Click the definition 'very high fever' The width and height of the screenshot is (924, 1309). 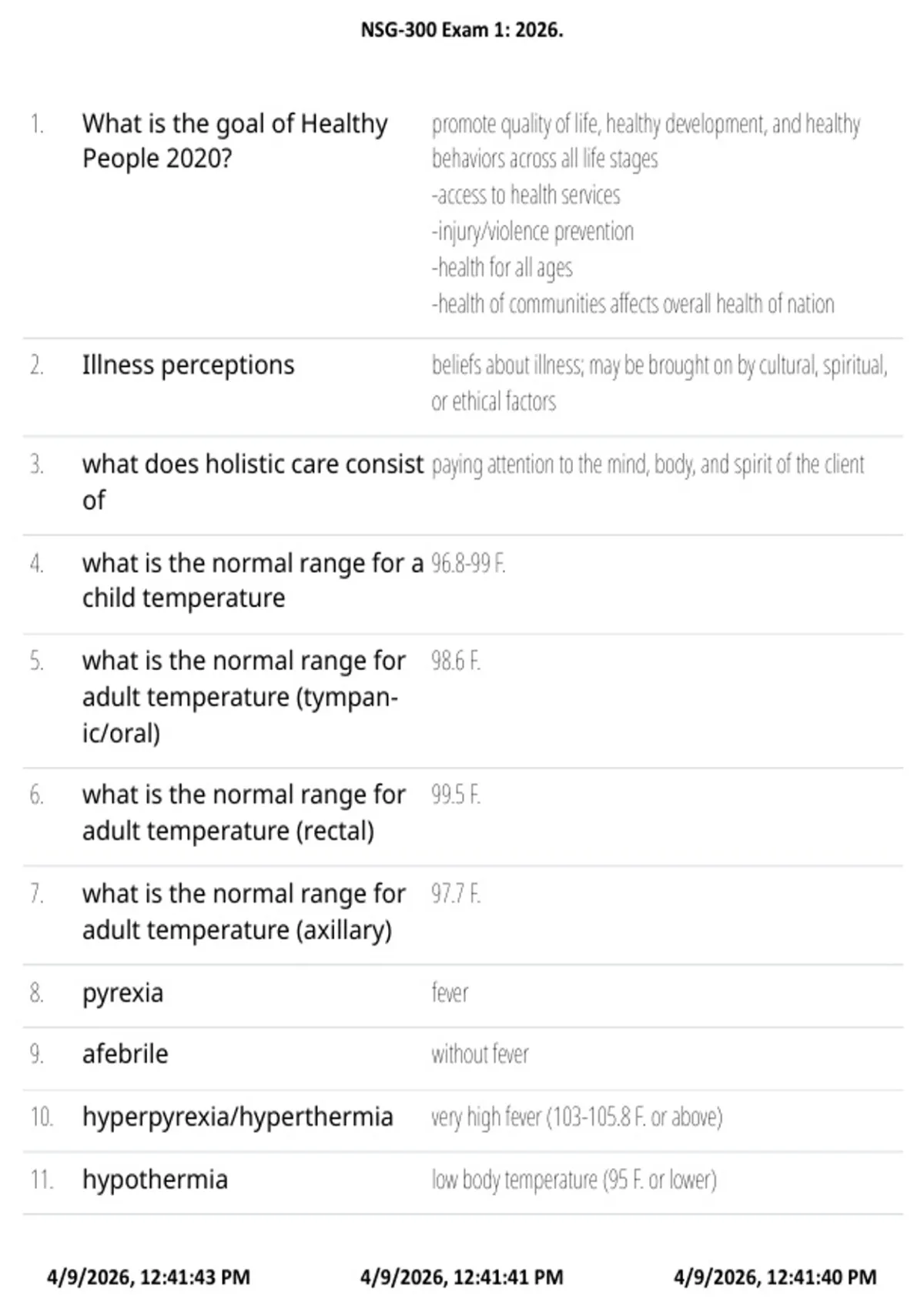click(x=577, y=1117)
